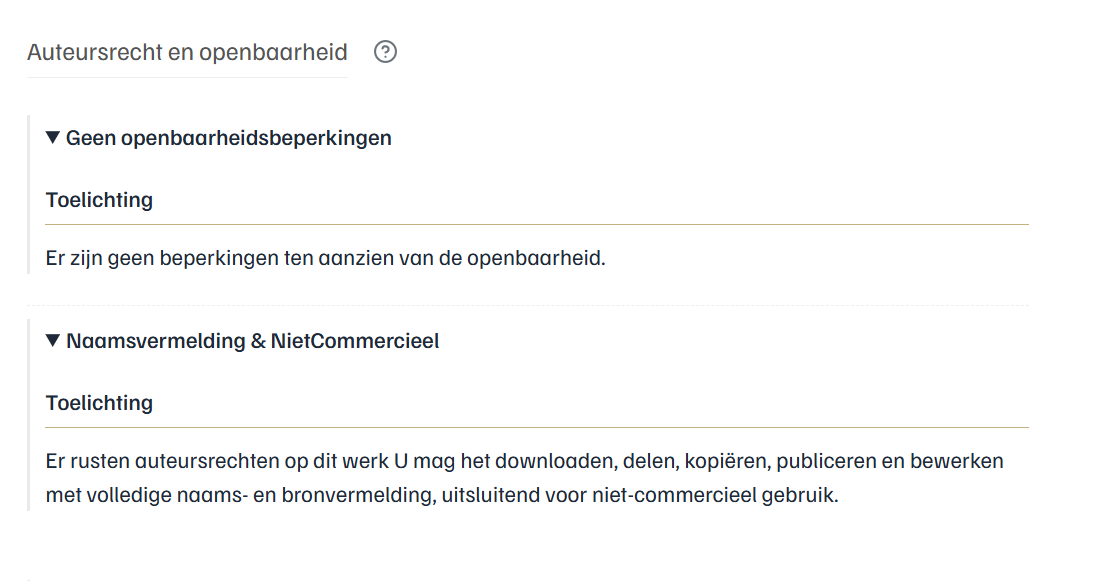The image size is (1098, 581).
Task: Click the Naamsvermelding & NietCommercieel header text
Action: [x=252, y=340]
